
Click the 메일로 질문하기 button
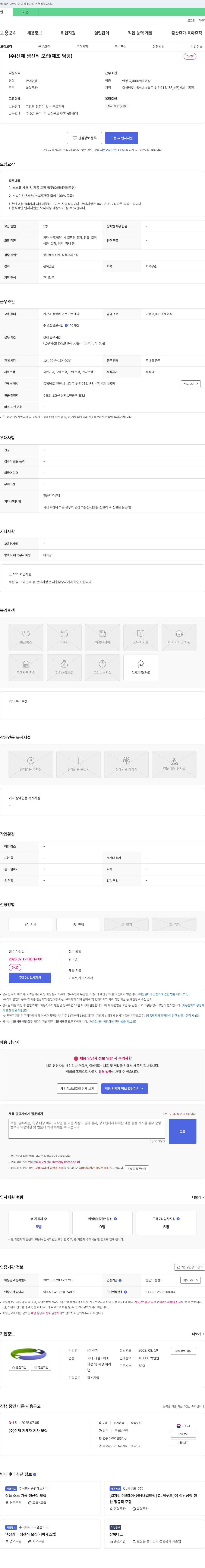[x=137, y=1169]
